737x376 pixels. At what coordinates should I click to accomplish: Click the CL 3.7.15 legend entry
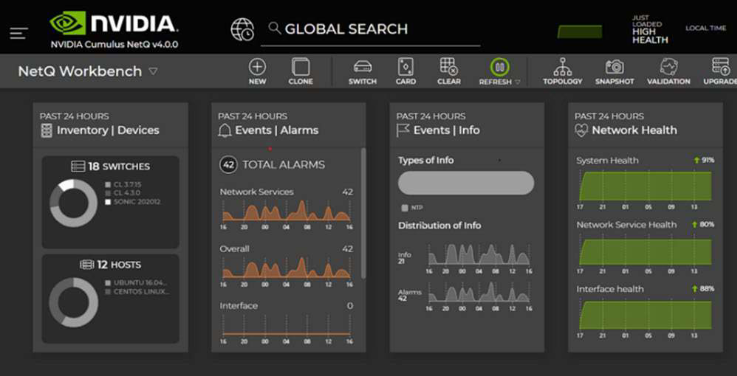point(123,184)
